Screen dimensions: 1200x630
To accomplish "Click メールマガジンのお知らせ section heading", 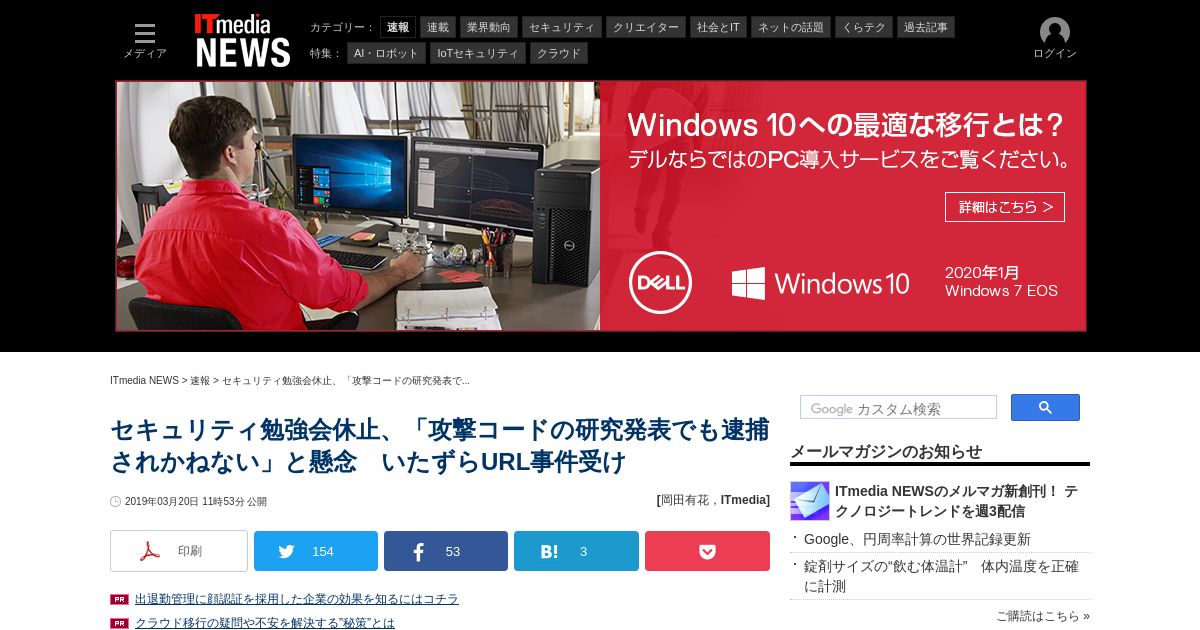I will [886, 451].
